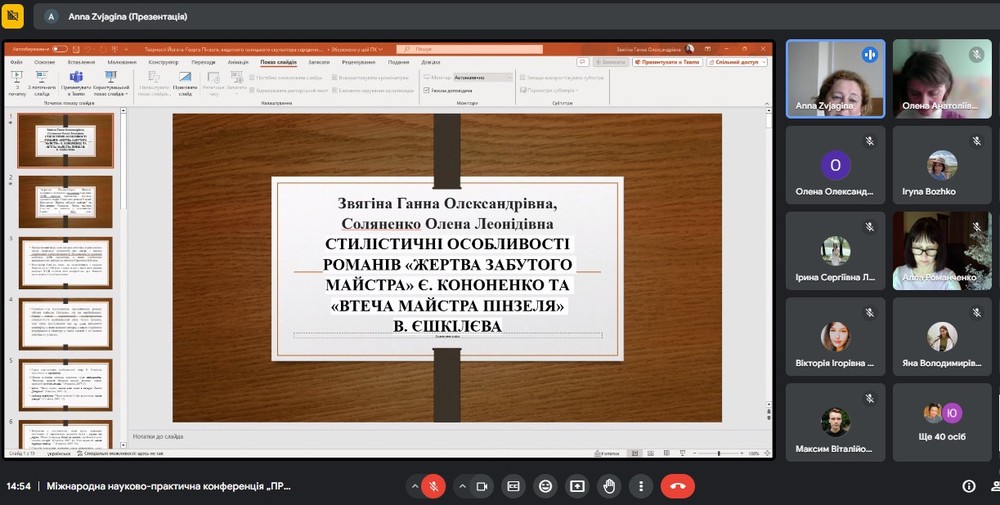The width and height of the screenshot is (1000, 505).
Task: Select slide 3 thumbnail in the slide panel
Action: 66,264
